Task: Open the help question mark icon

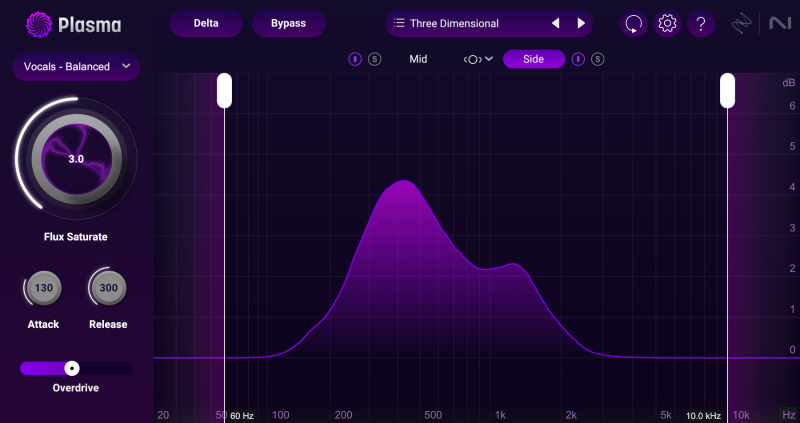Action: pos(701,23)
